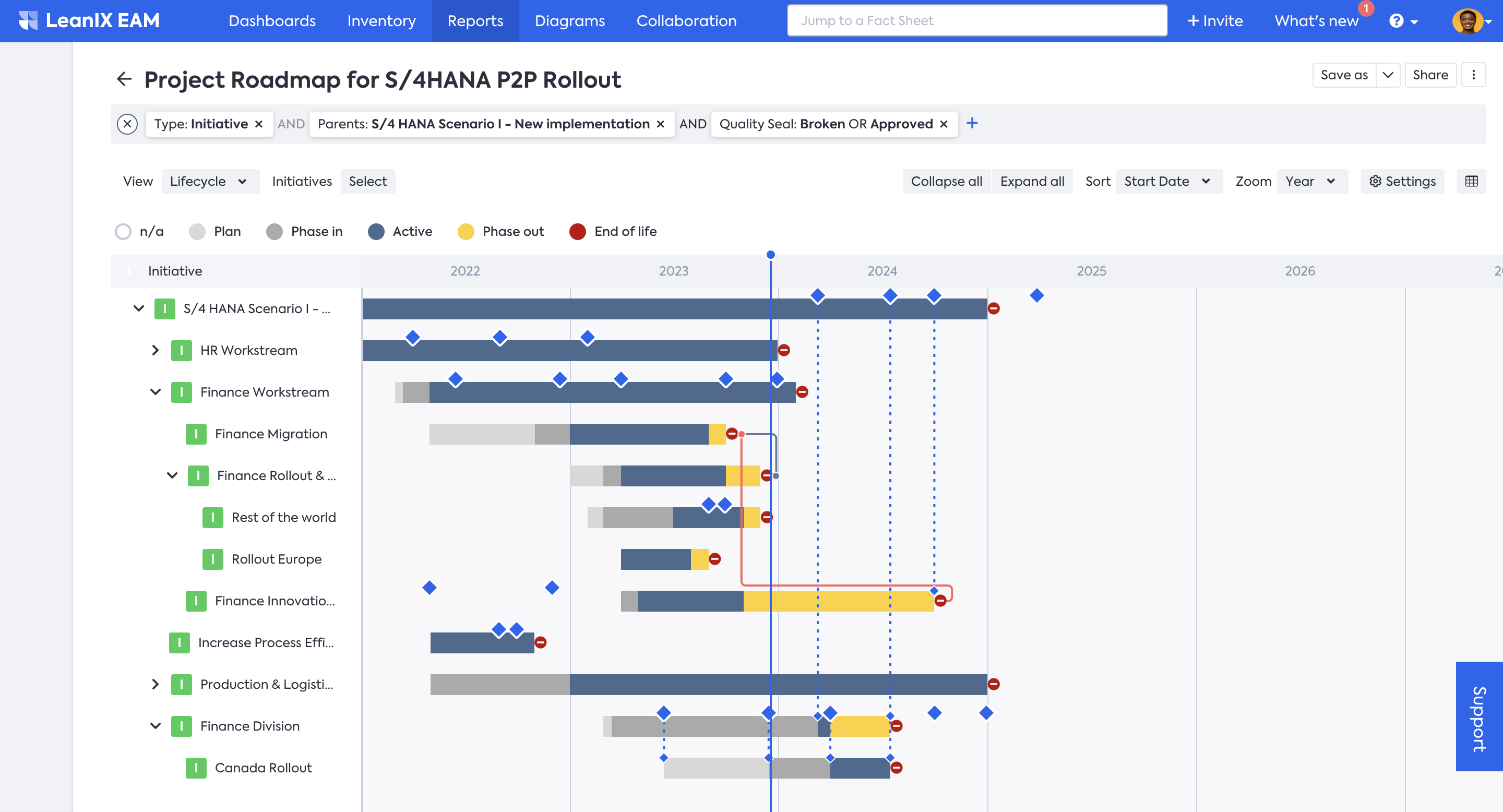Click the light gray plan segment of Finance Migration
The height and width of the screenshot is (812, 1503).
[x=482, y=434]
